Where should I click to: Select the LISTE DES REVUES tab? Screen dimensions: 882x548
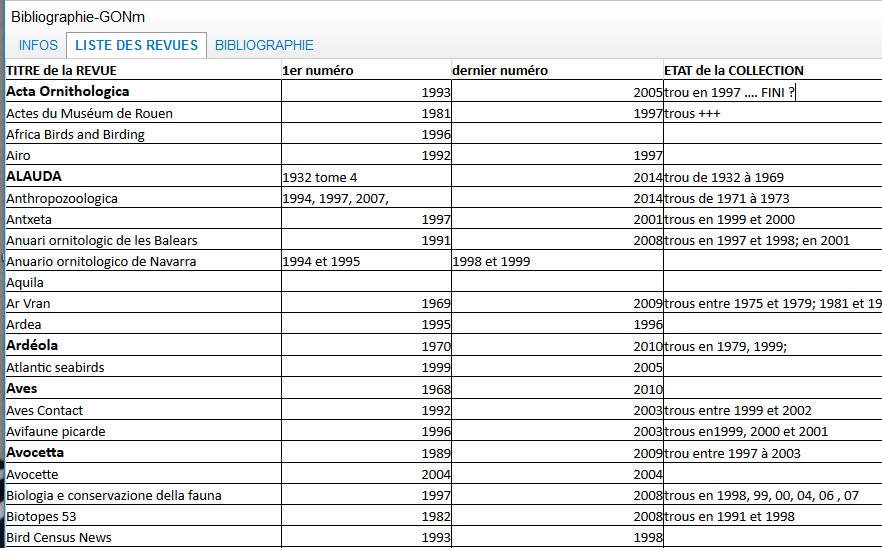(x=137, y=45)
